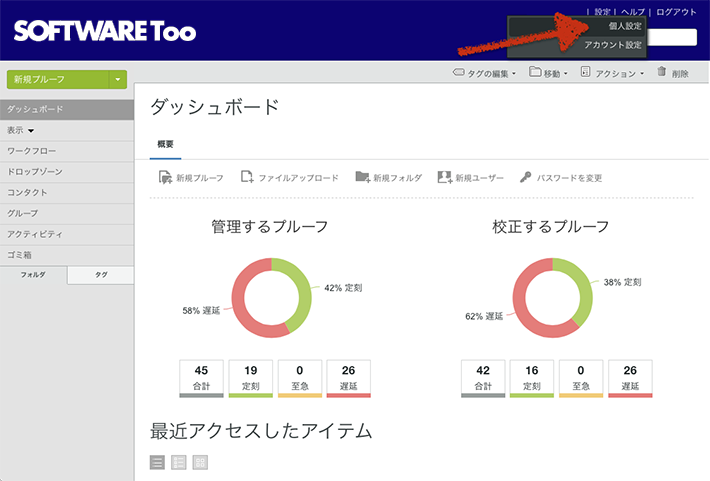Choose アカウント設定 from settings menu
This screenshot has height=481, width=710.
point(612,45)
